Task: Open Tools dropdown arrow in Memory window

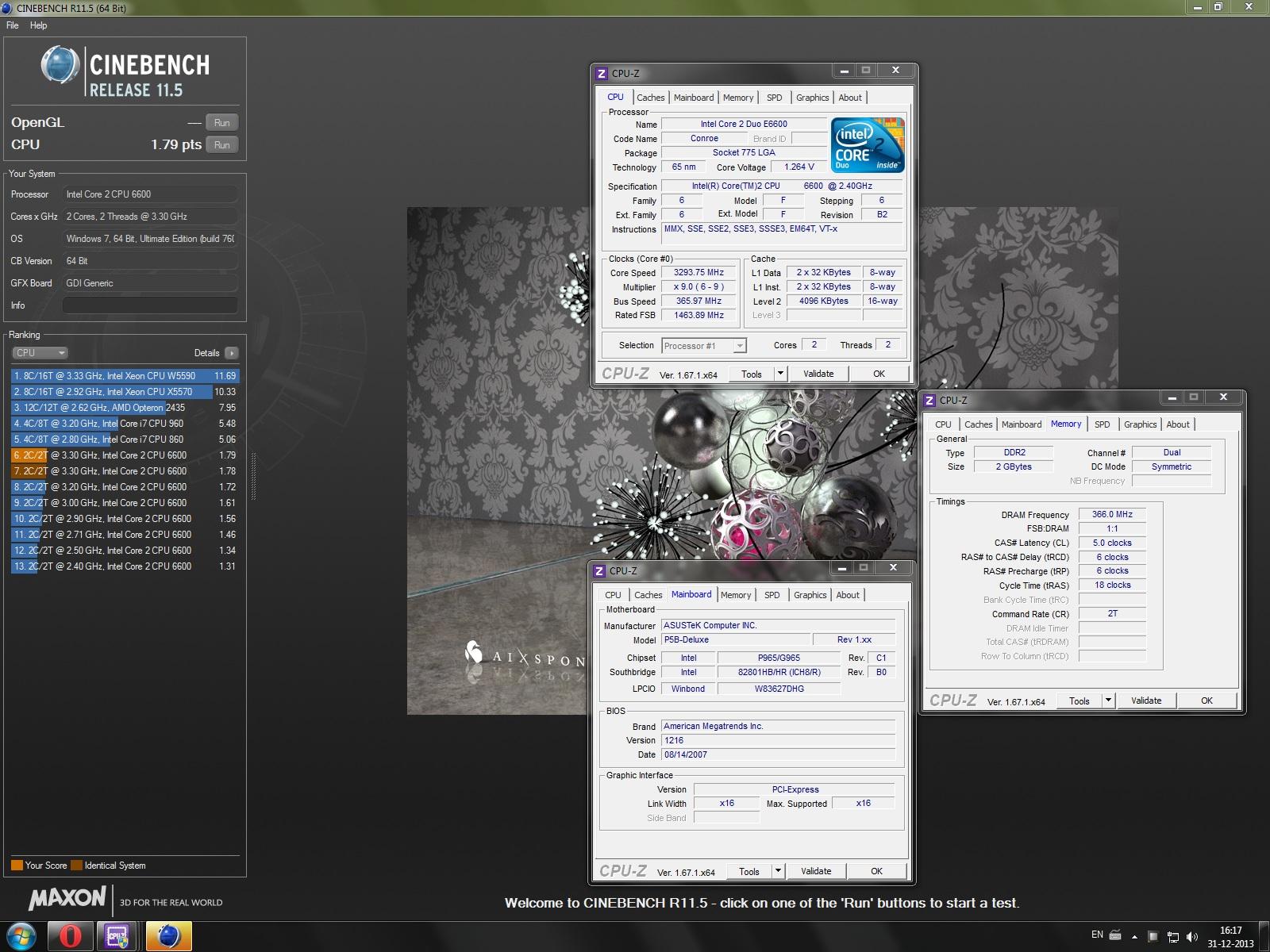Action: click(x=1109, y=701)
